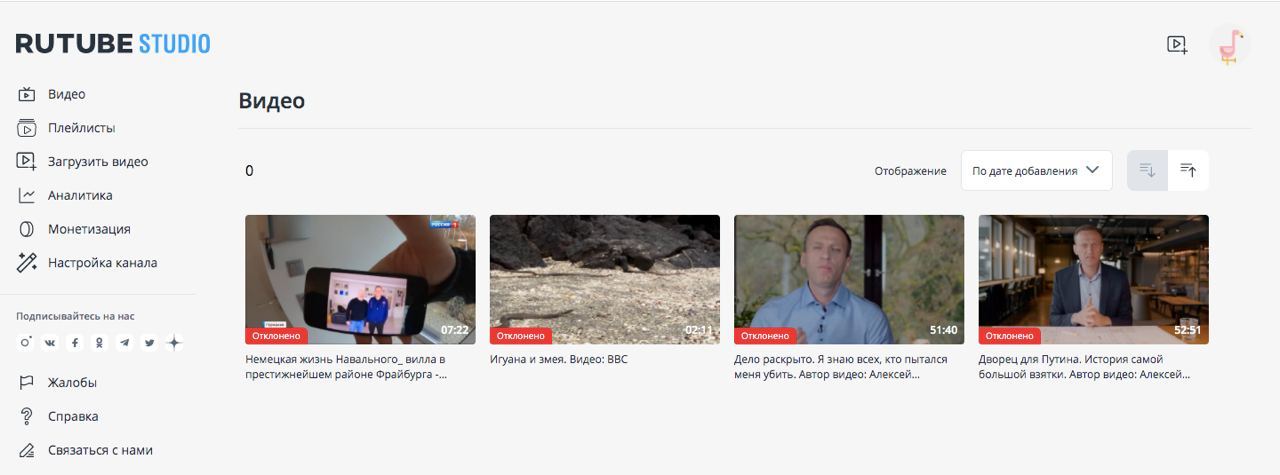Viewport: 1280px width, 475px height.
Task: Click the Монетизация icon
Action: 27,229
